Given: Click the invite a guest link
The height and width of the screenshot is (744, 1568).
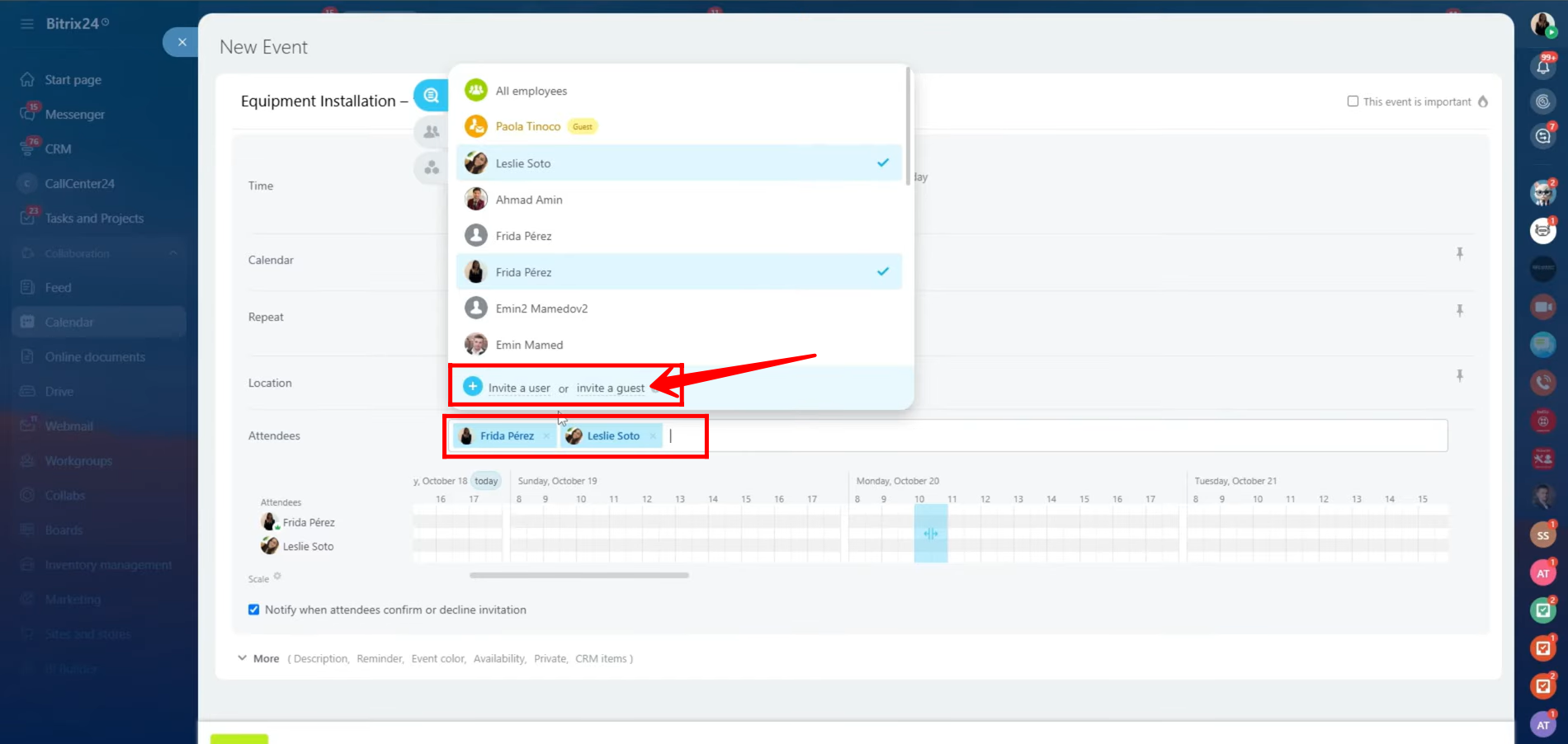Looking at the screenshot, I should coord(610,388).
